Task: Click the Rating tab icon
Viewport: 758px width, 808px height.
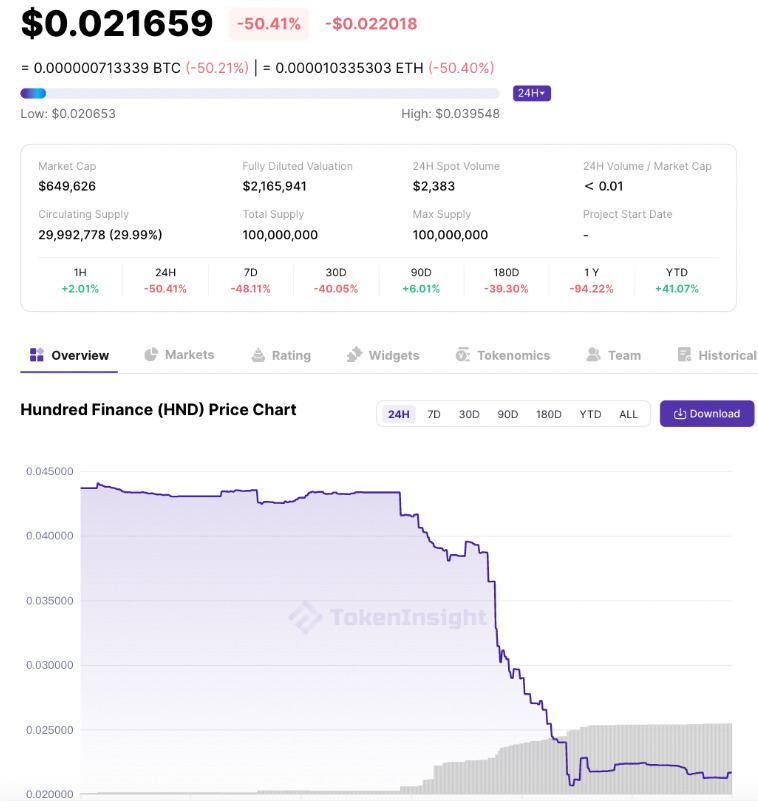Action: coord(258,355)
